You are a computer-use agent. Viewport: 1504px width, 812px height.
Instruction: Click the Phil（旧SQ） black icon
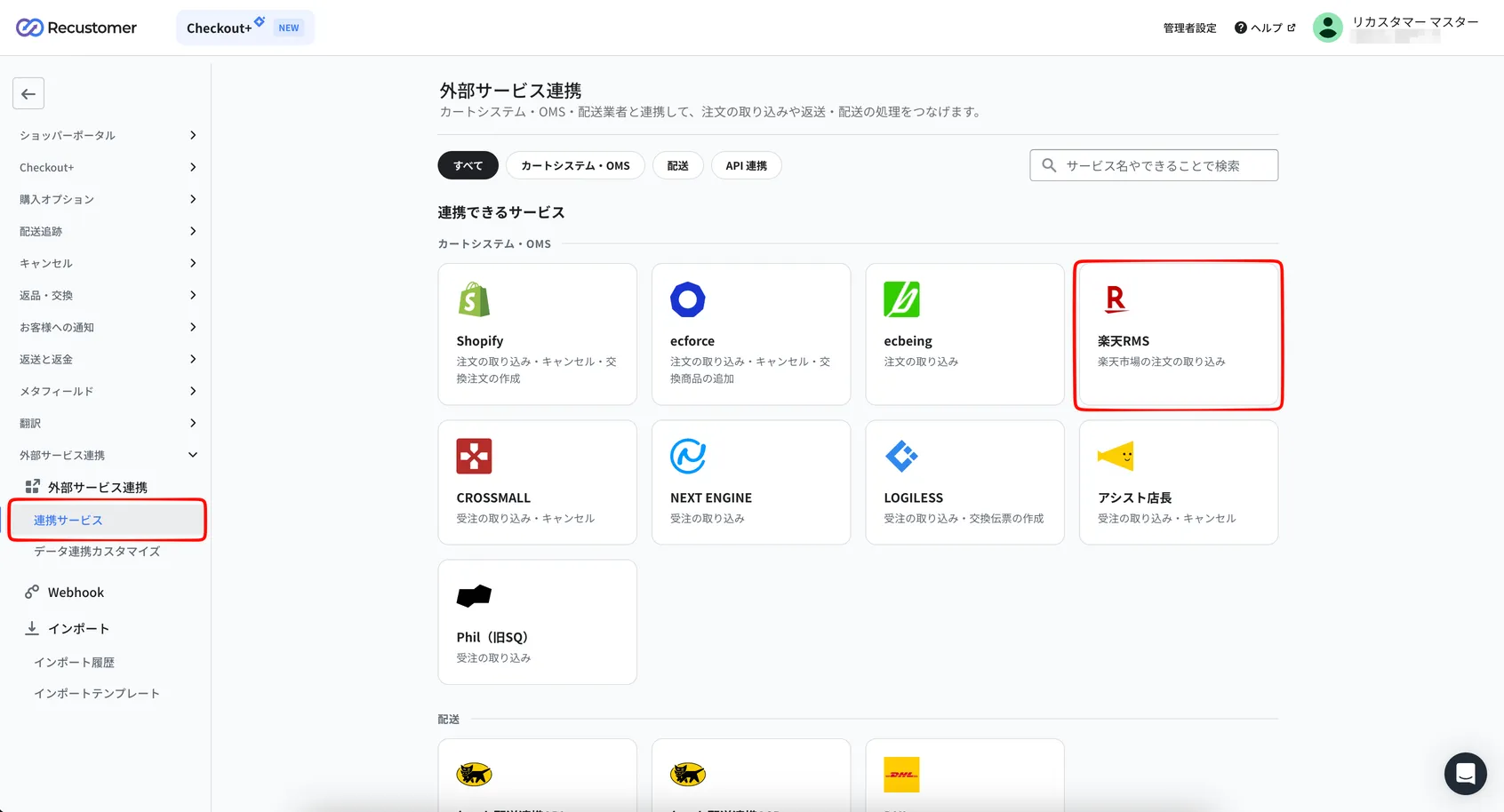tap(474, 596)
